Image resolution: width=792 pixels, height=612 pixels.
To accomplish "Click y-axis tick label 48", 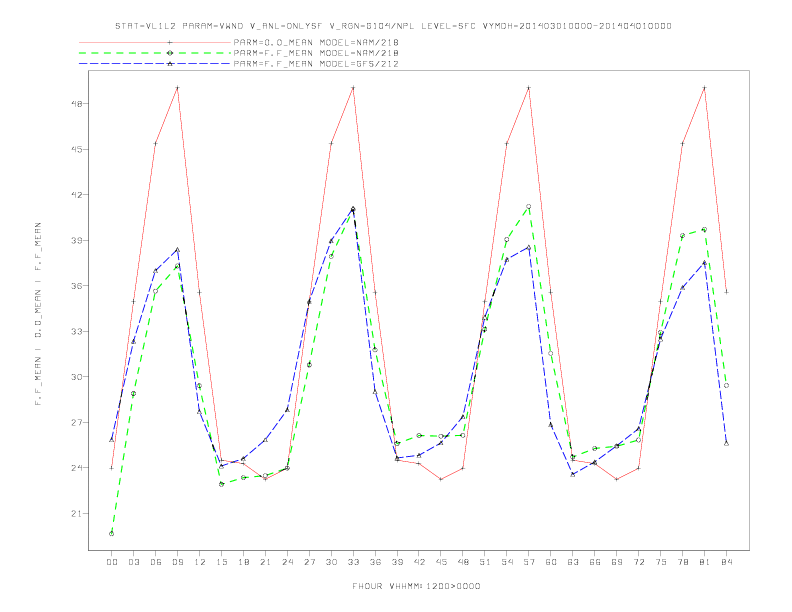I will [x=77, y=104].
